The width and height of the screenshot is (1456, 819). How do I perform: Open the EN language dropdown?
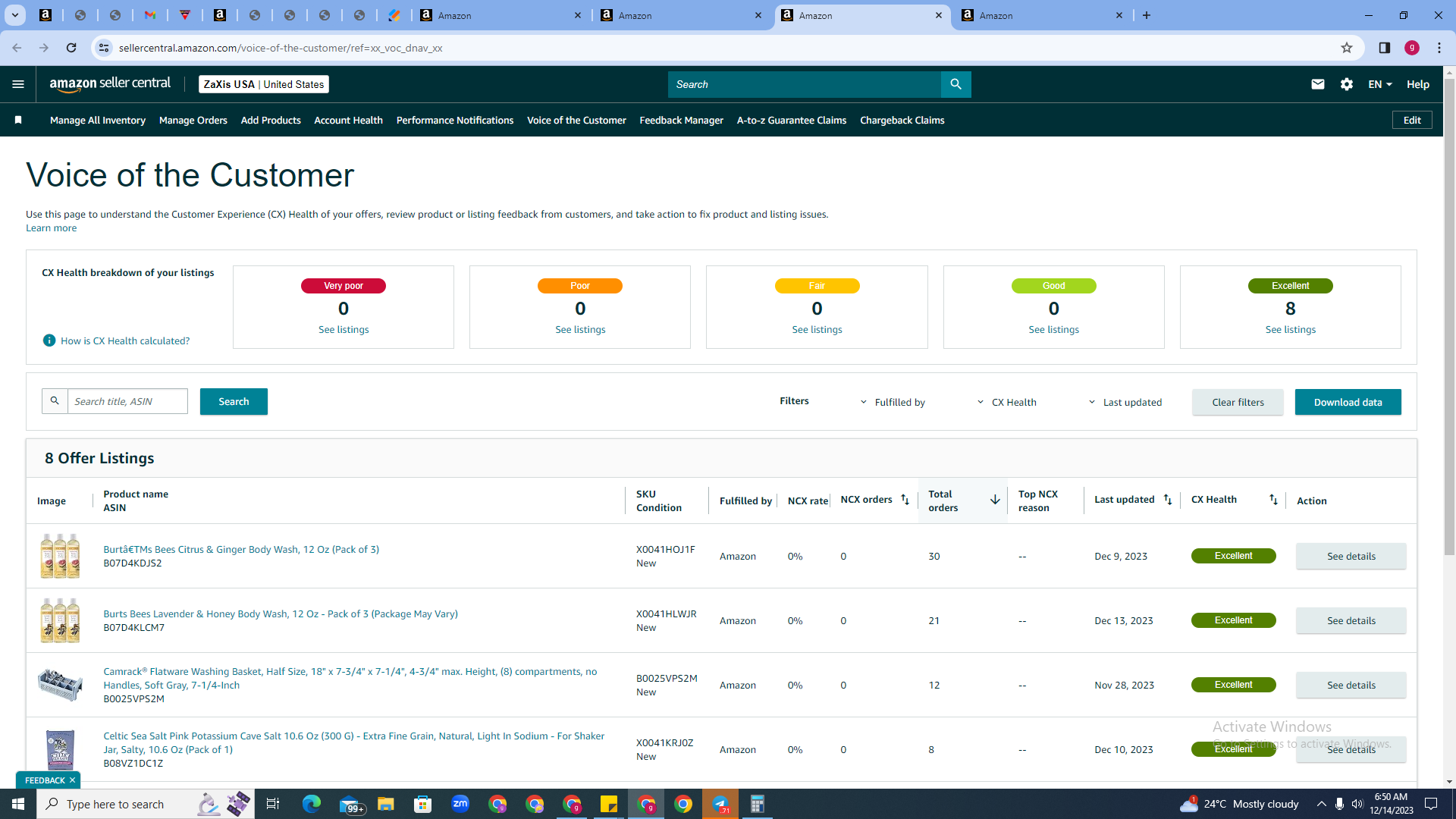(1380, 84)
